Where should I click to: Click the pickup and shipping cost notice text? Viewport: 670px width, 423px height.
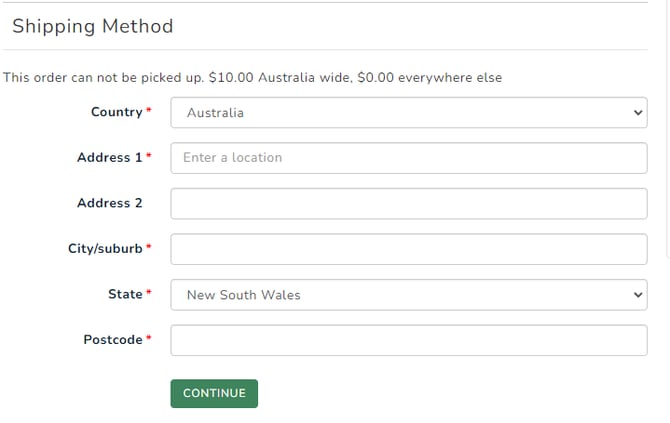(252, 77)
